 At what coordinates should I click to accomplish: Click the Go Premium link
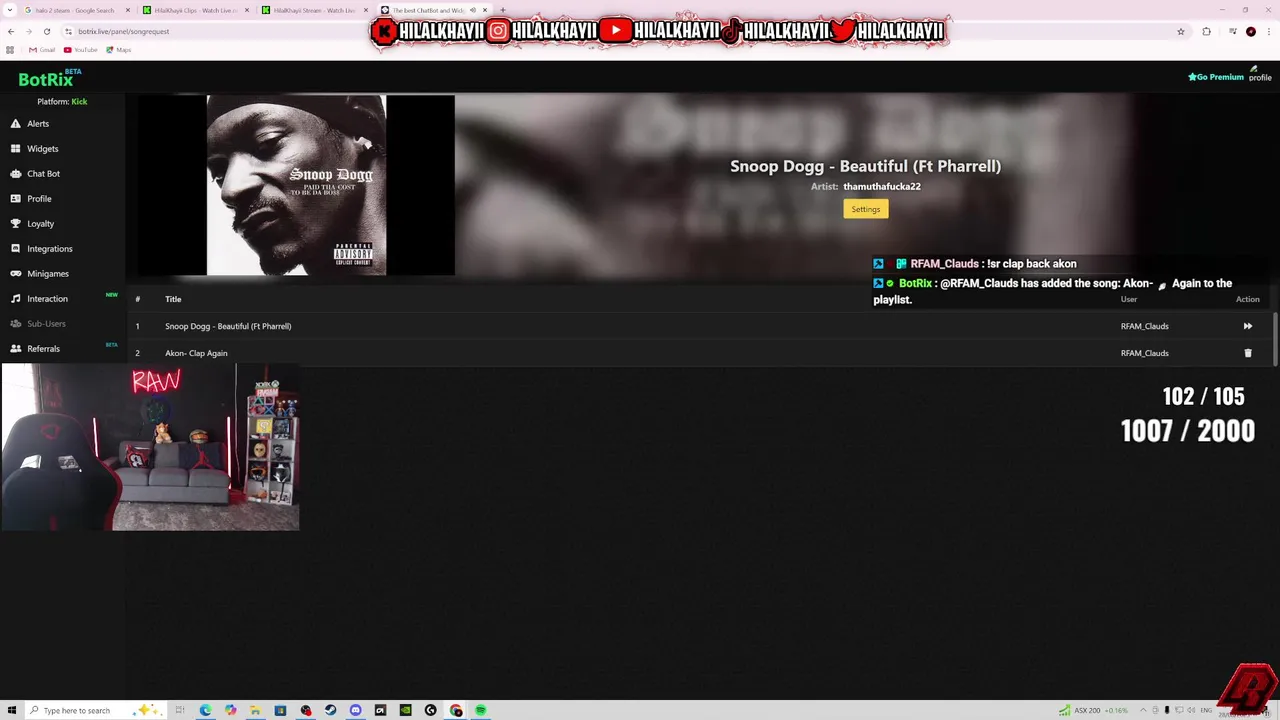(x=1216, y=77)
